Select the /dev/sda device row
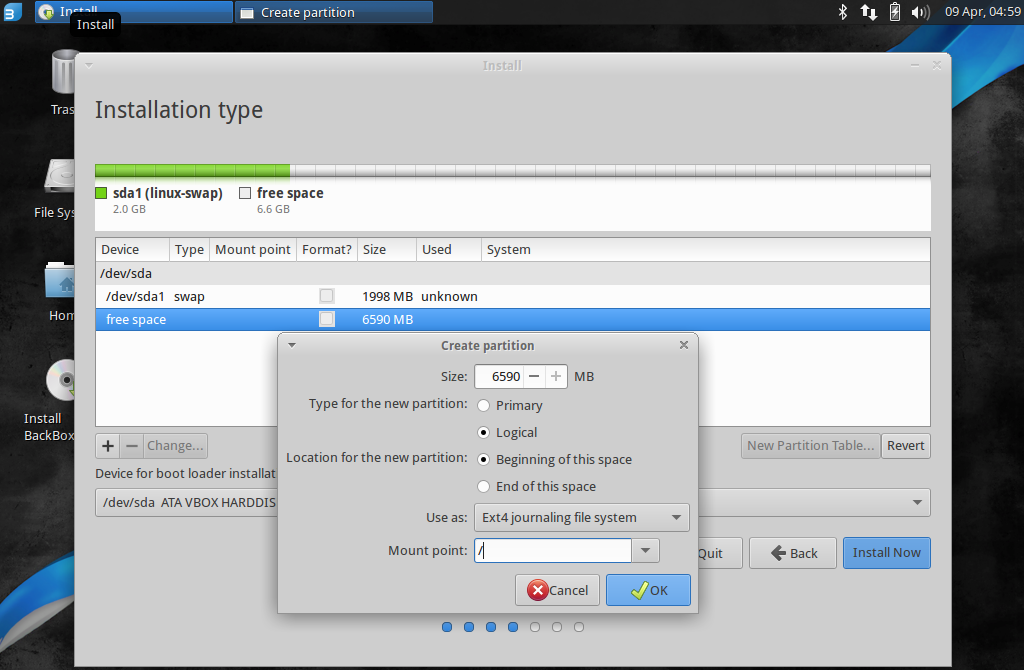 513,273
